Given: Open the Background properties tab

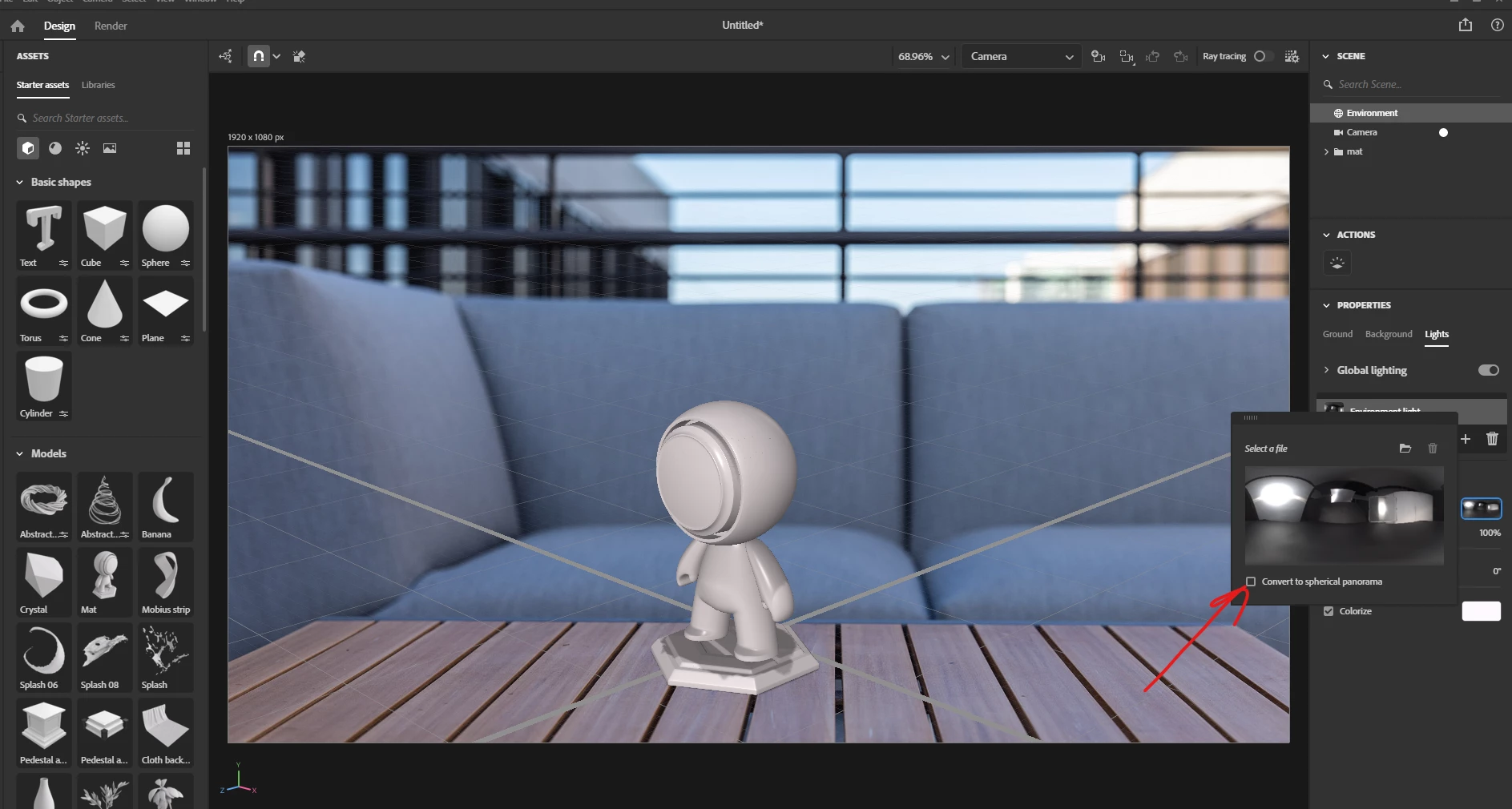Looking at the screenshot, I should point(1389,334).
